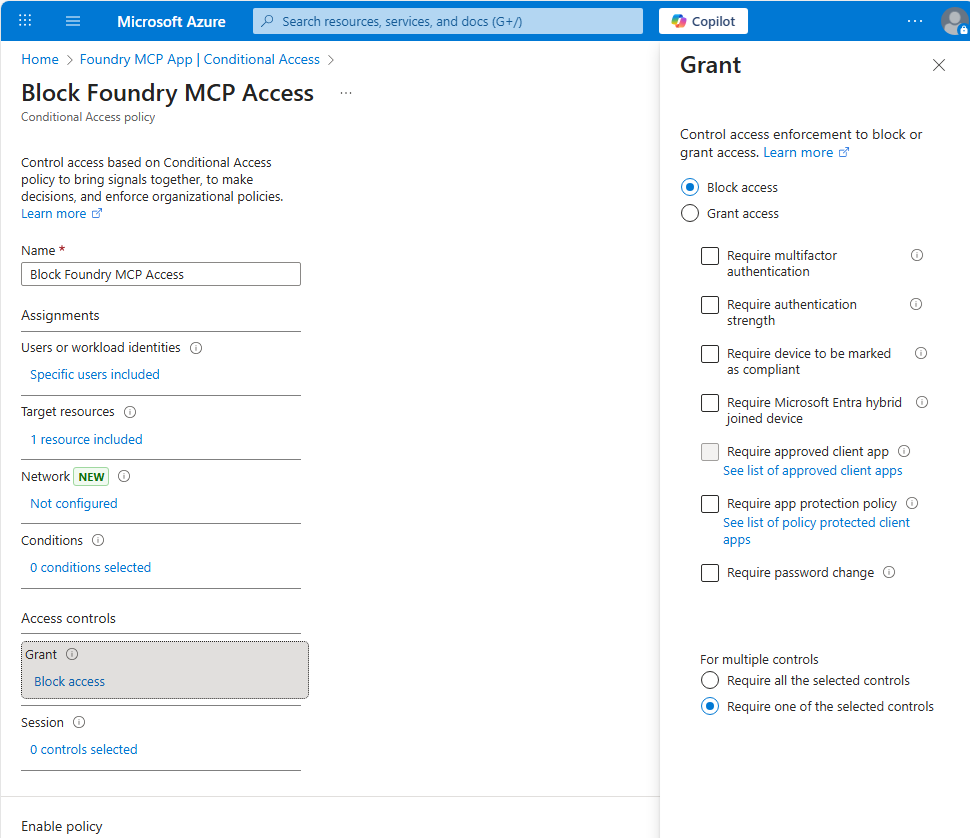Open Foundry MCP App Conditional Access breadcrumb

[x=200, y=59]
